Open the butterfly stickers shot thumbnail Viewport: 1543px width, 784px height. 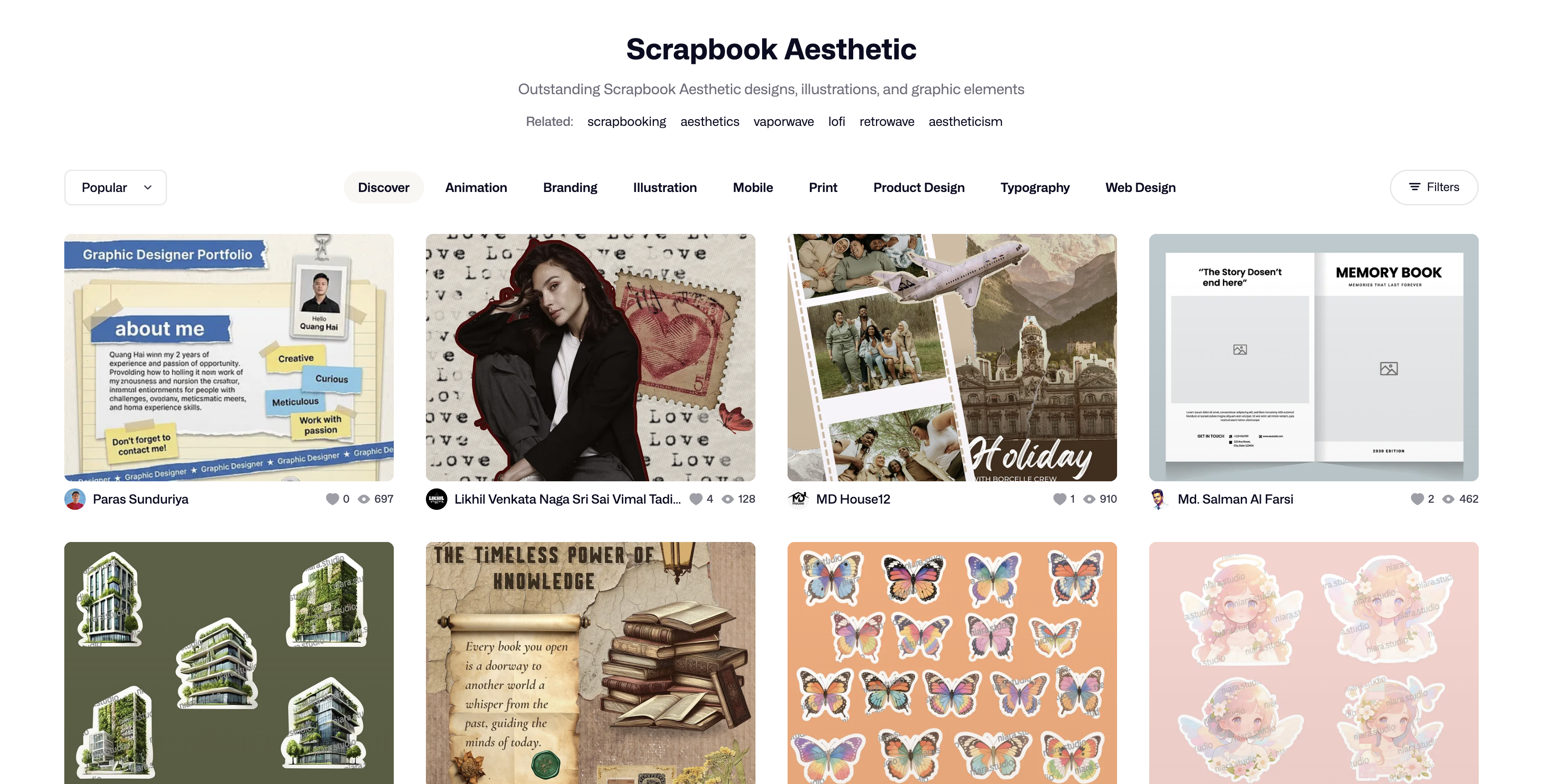952,663
